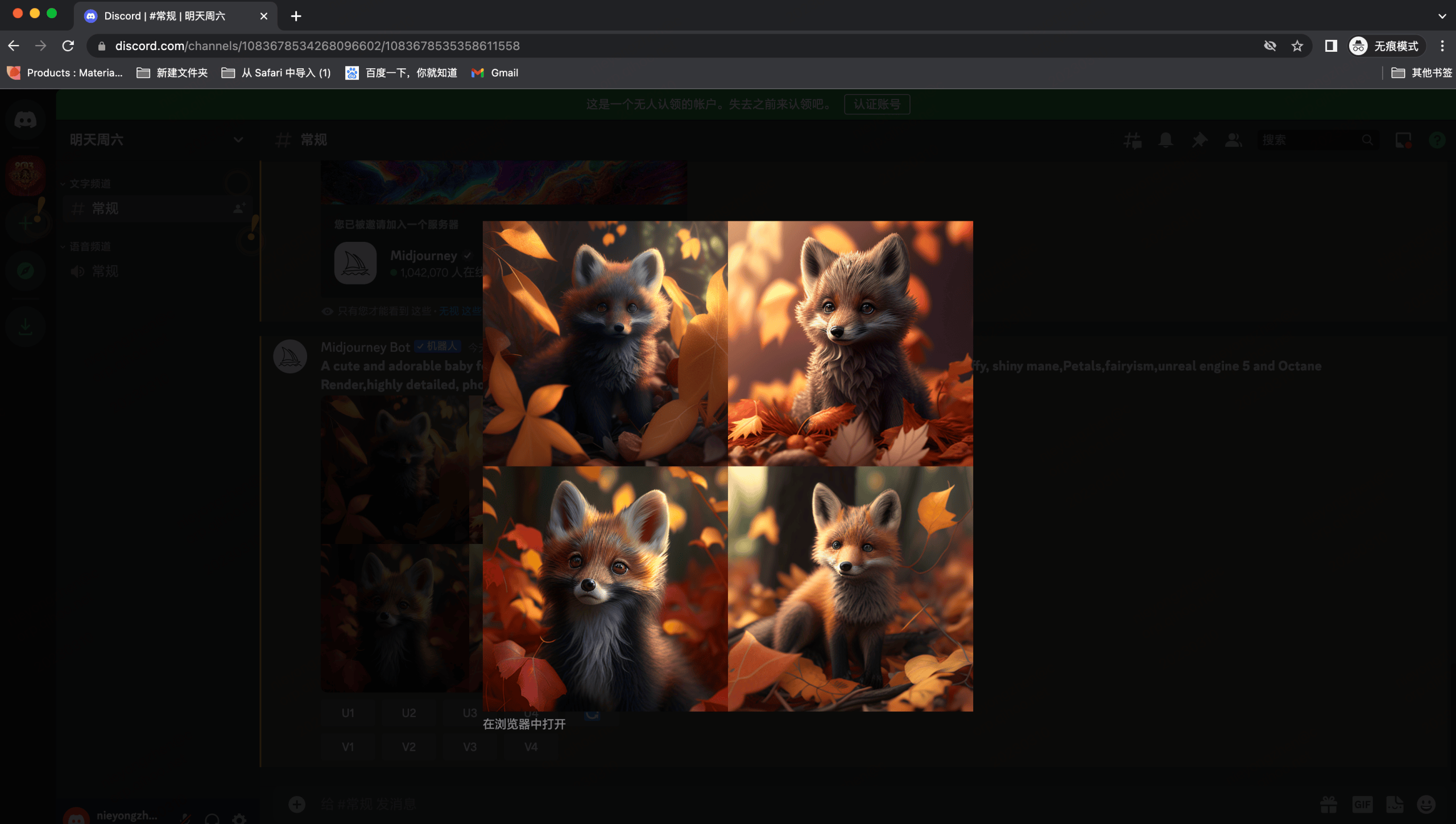Click the V2 variation button

[409, 747]
